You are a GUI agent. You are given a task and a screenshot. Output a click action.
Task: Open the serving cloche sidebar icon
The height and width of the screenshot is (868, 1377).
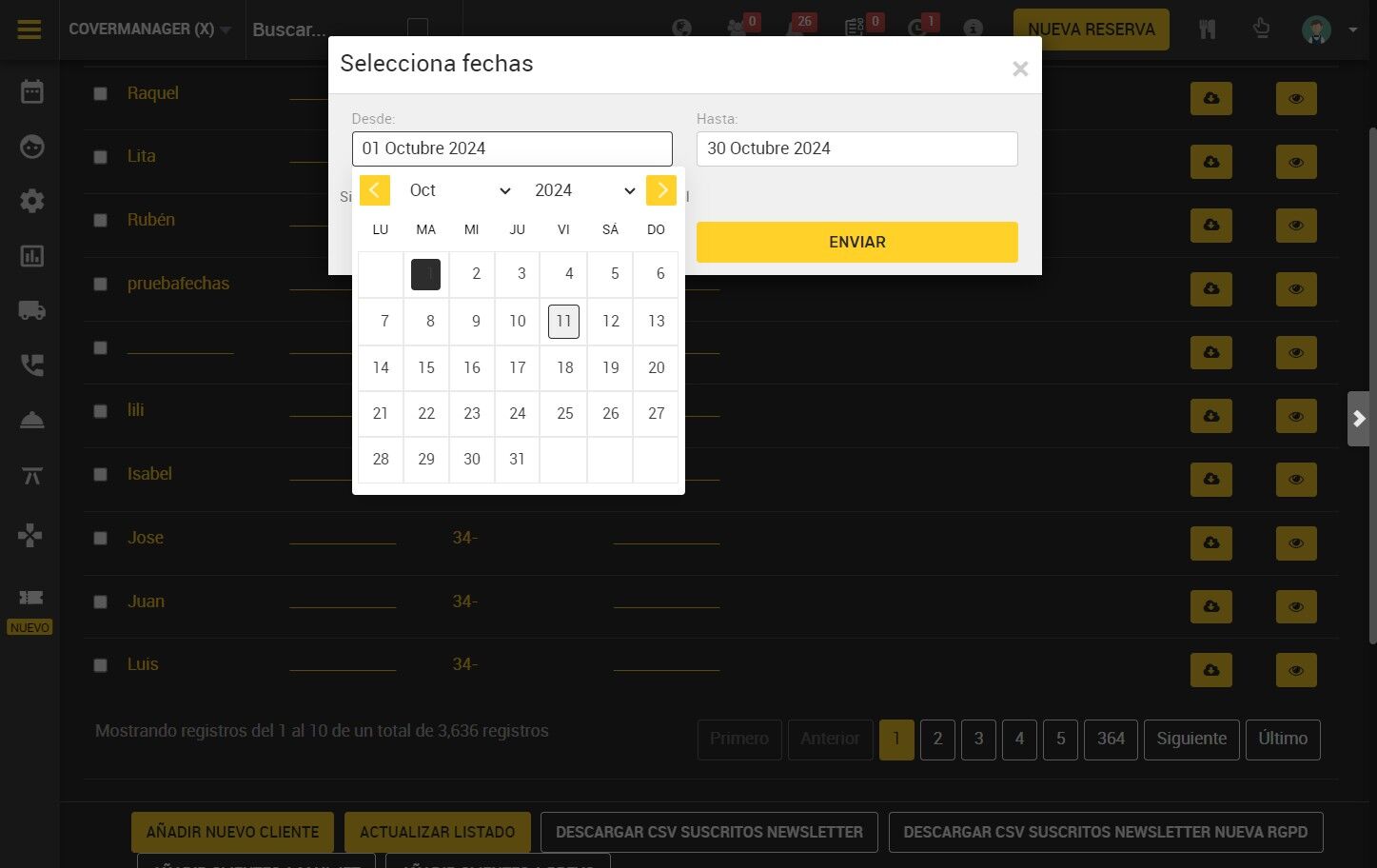point(32,421)
